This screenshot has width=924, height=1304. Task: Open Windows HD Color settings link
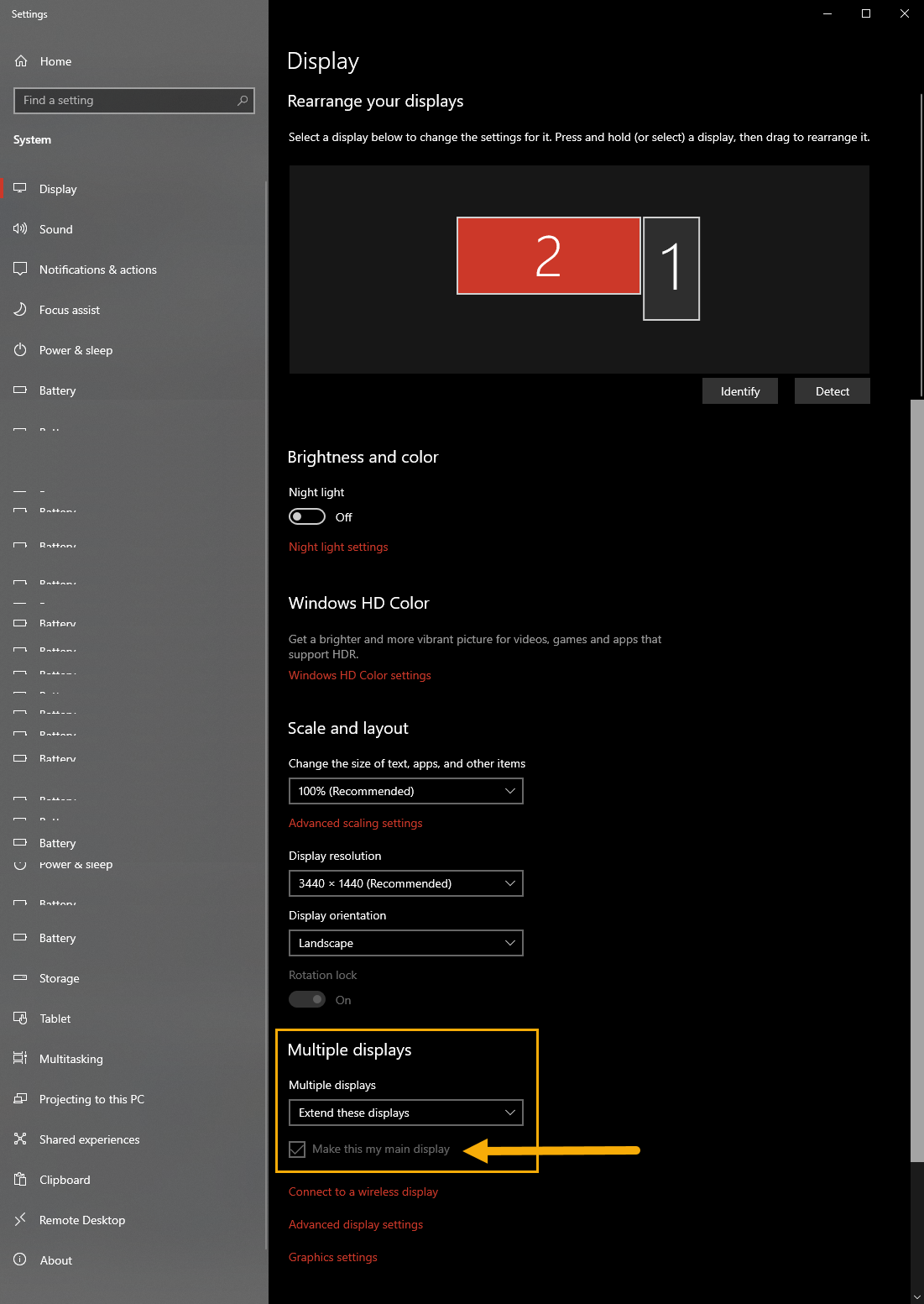360,675
